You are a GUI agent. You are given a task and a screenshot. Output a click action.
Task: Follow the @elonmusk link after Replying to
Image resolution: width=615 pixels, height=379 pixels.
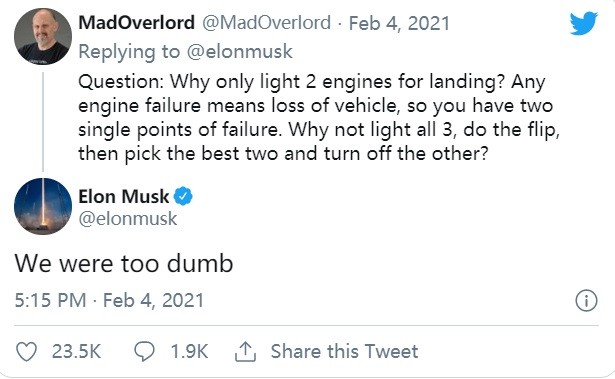pyautogui.click(x=240, y=51)
